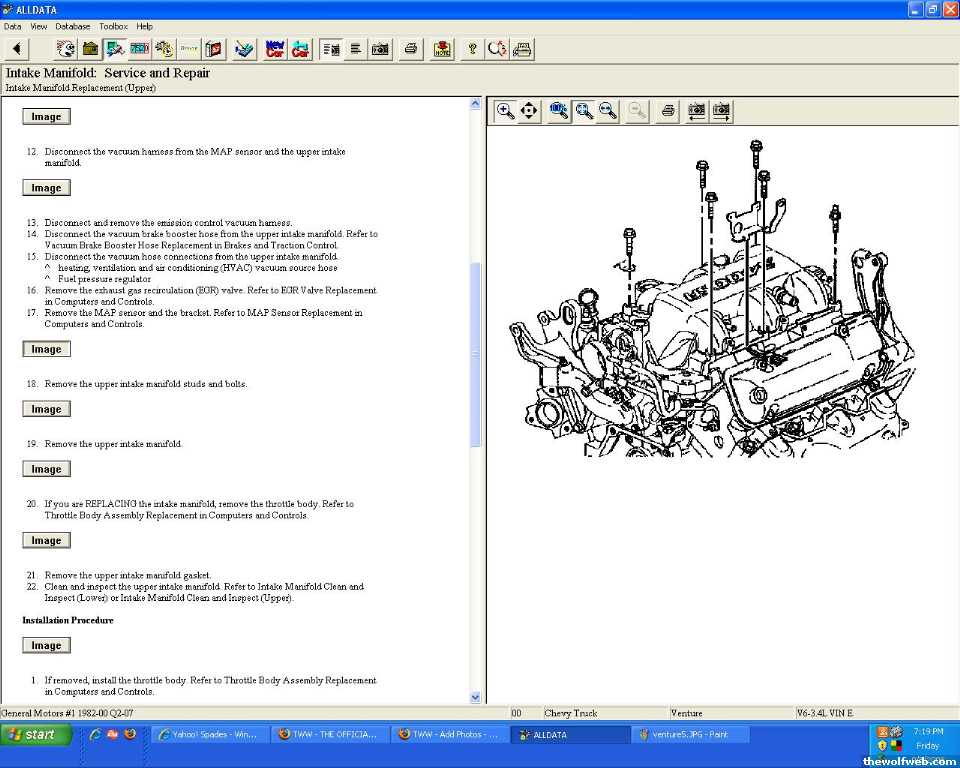Open the Database menu
Image resolution: width=960 pixels, height=768 pixels.
point(72,26)
